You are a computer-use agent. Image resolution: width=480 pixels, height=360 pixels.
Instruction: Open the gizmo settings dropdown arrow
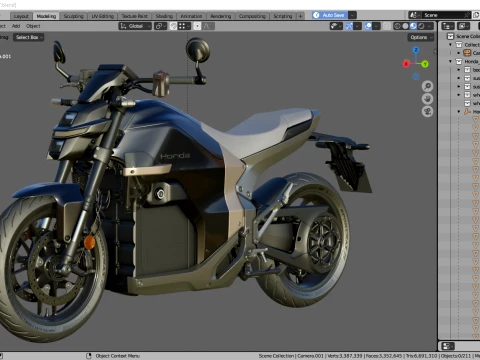(358, 26)
